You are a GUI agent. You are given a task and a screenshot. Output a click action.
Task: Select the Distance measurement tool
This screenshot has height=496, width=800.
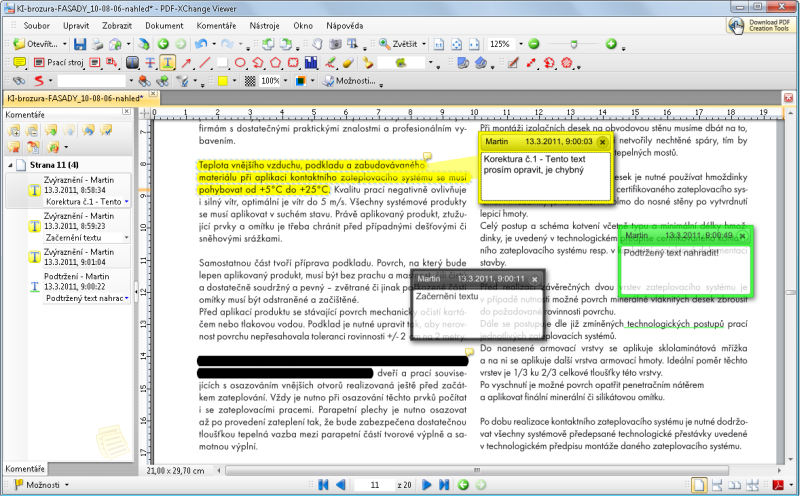tap(531, 63)
